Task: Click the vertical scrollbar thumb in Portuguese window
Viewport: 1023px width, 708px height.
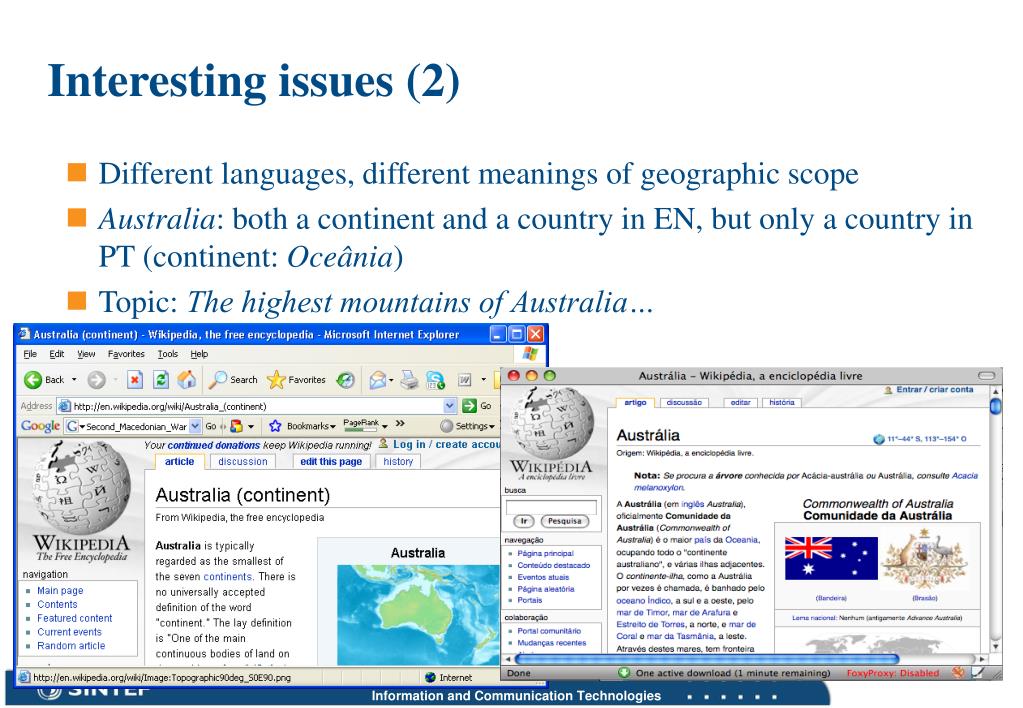Action: [x=996, y=407]
